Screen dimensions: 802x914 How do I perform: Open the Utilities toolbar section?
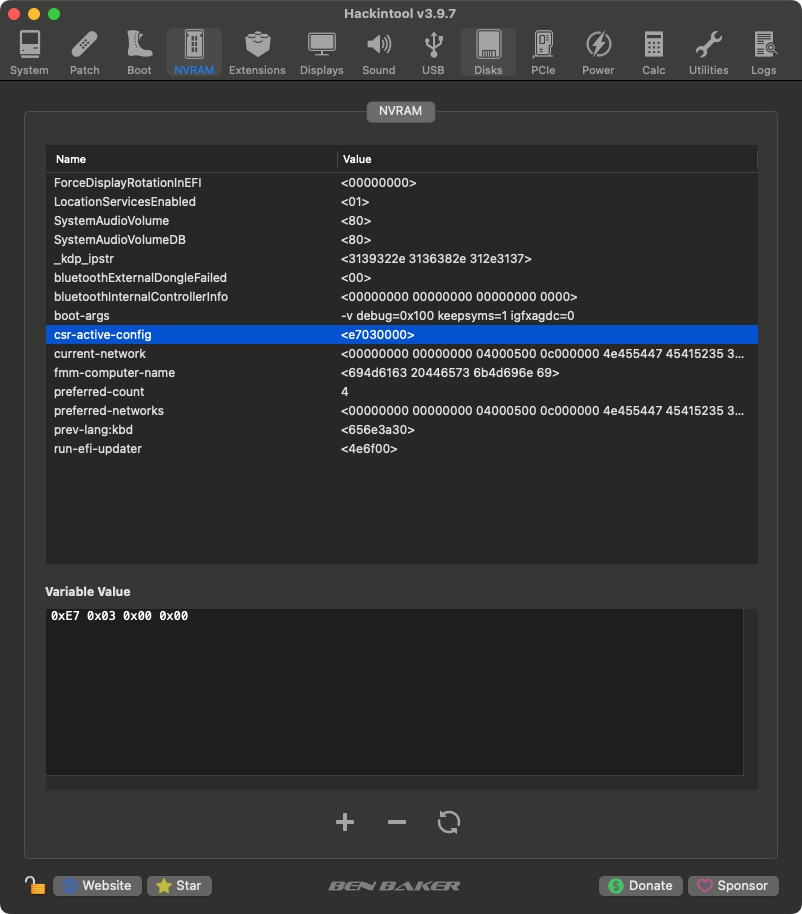coord(709,52)
